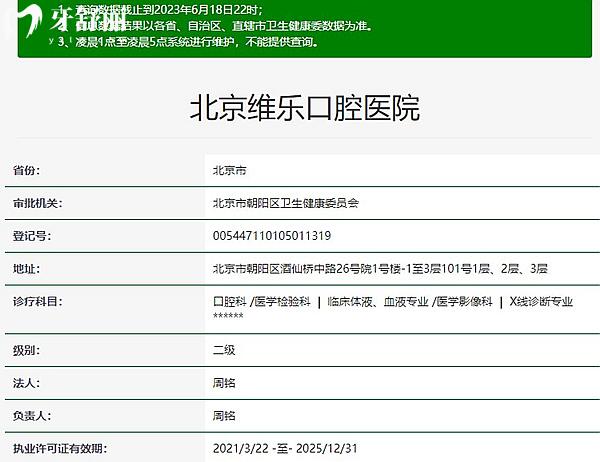The width and height of the screenshot is (600, 462).
Task: Click the 法人 label
Action: point(26,383)
